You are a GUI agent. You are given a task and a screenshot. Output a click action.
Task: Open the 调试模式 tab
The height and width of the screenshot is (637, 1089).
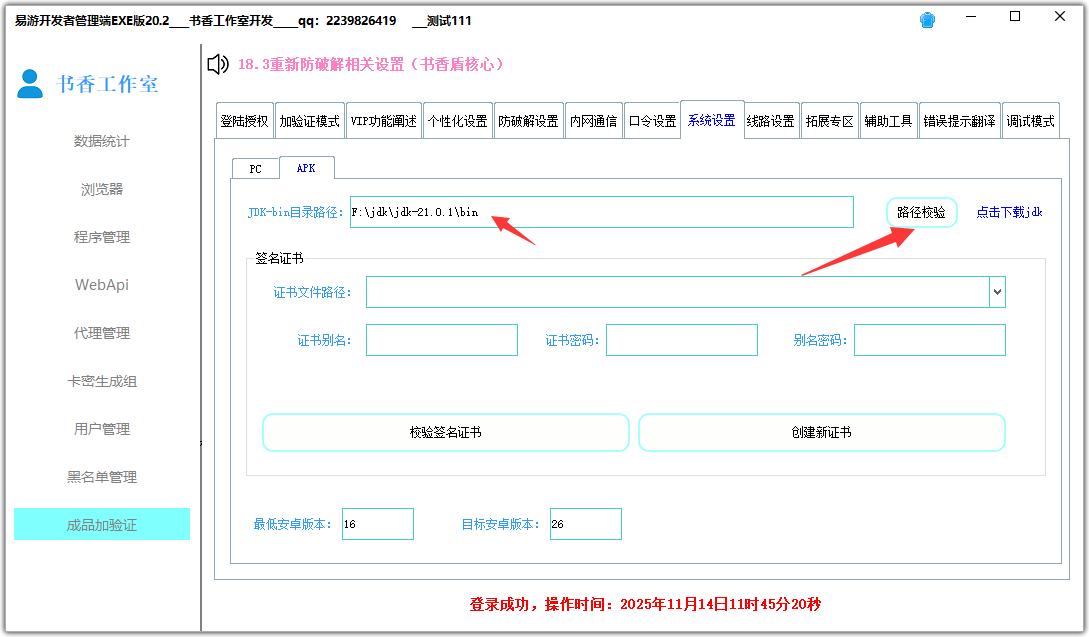pyautogui.click(x=1030, y=121)
